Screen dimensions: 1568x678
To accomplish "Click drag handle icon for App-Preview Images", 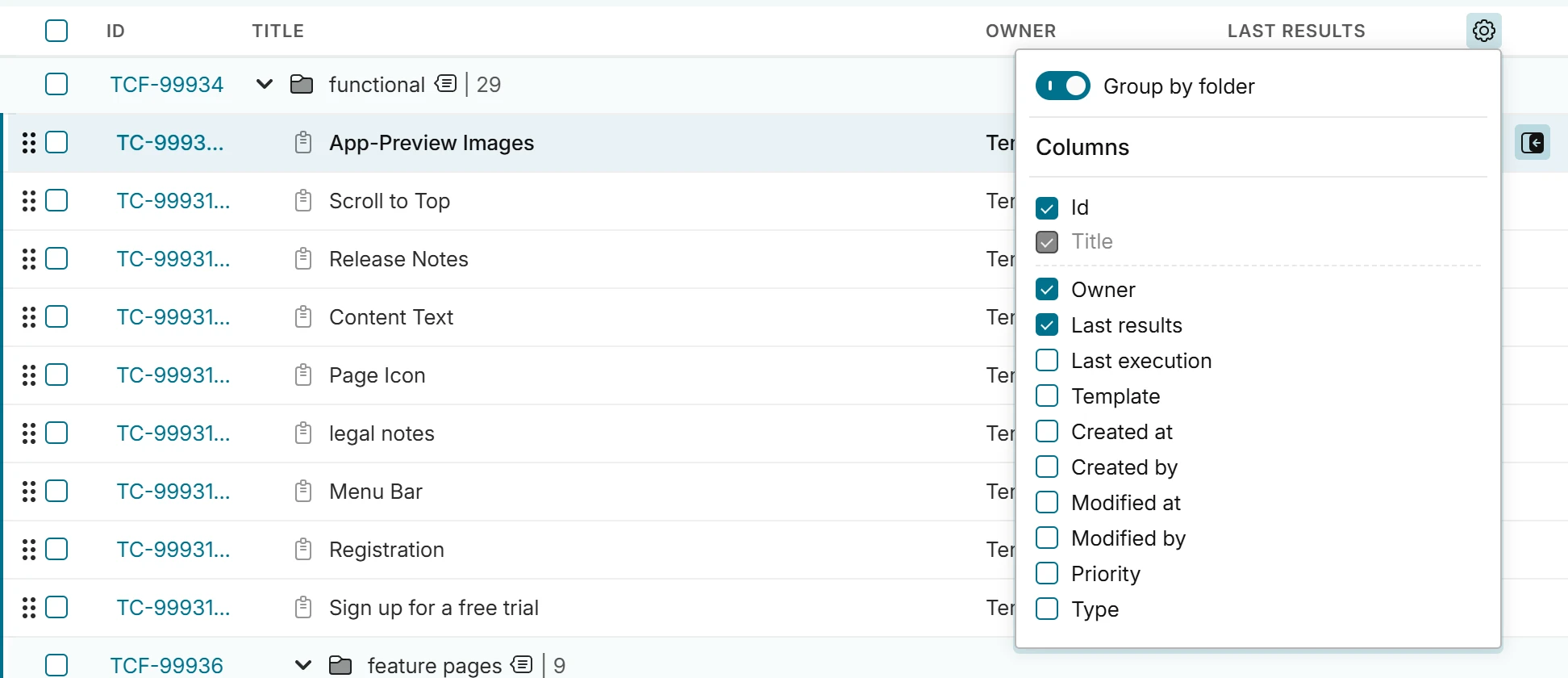I will tap(29, 143).
